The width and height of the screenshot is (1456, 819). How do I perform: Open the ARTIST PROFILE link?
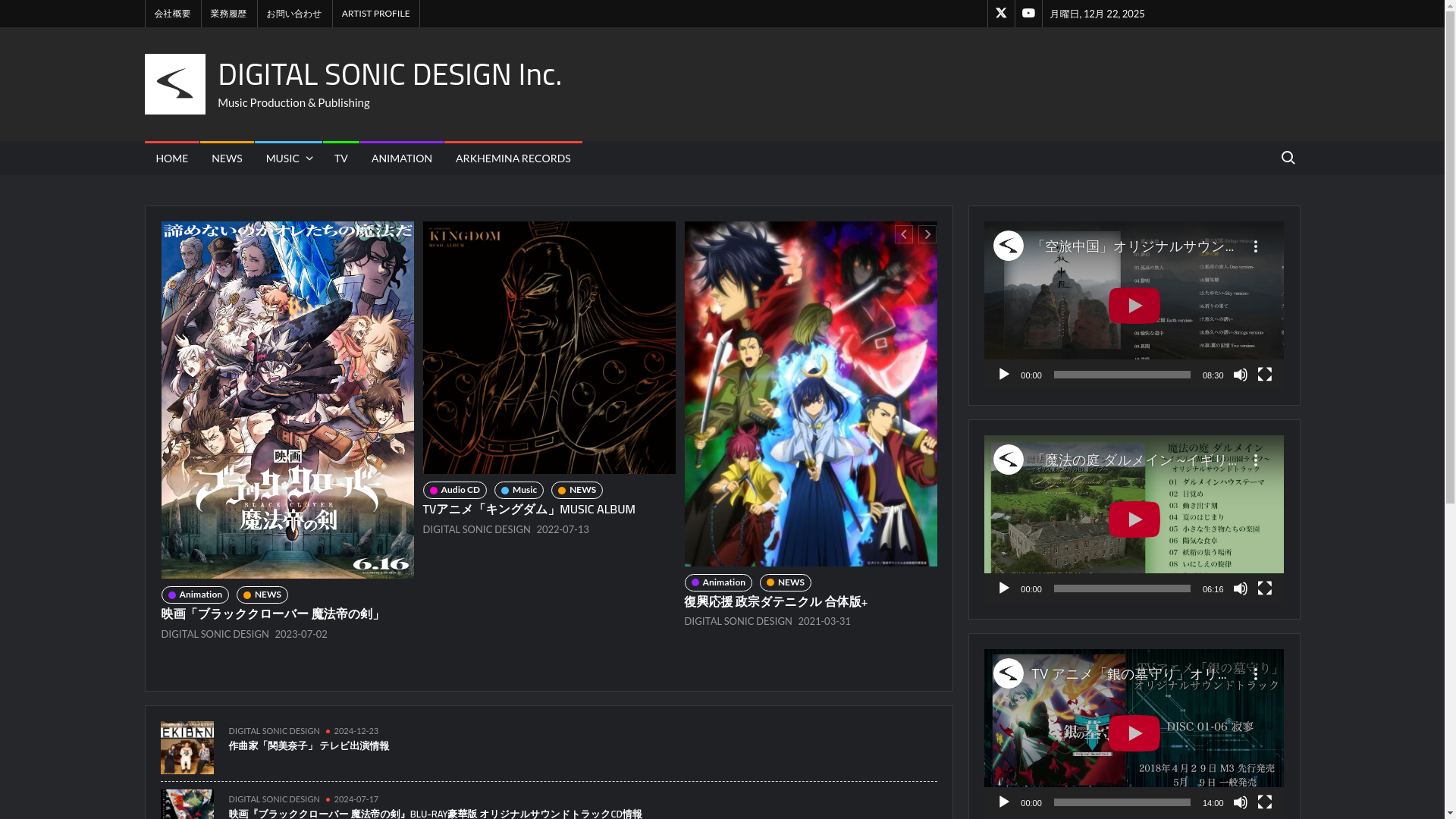click(375, 14)
